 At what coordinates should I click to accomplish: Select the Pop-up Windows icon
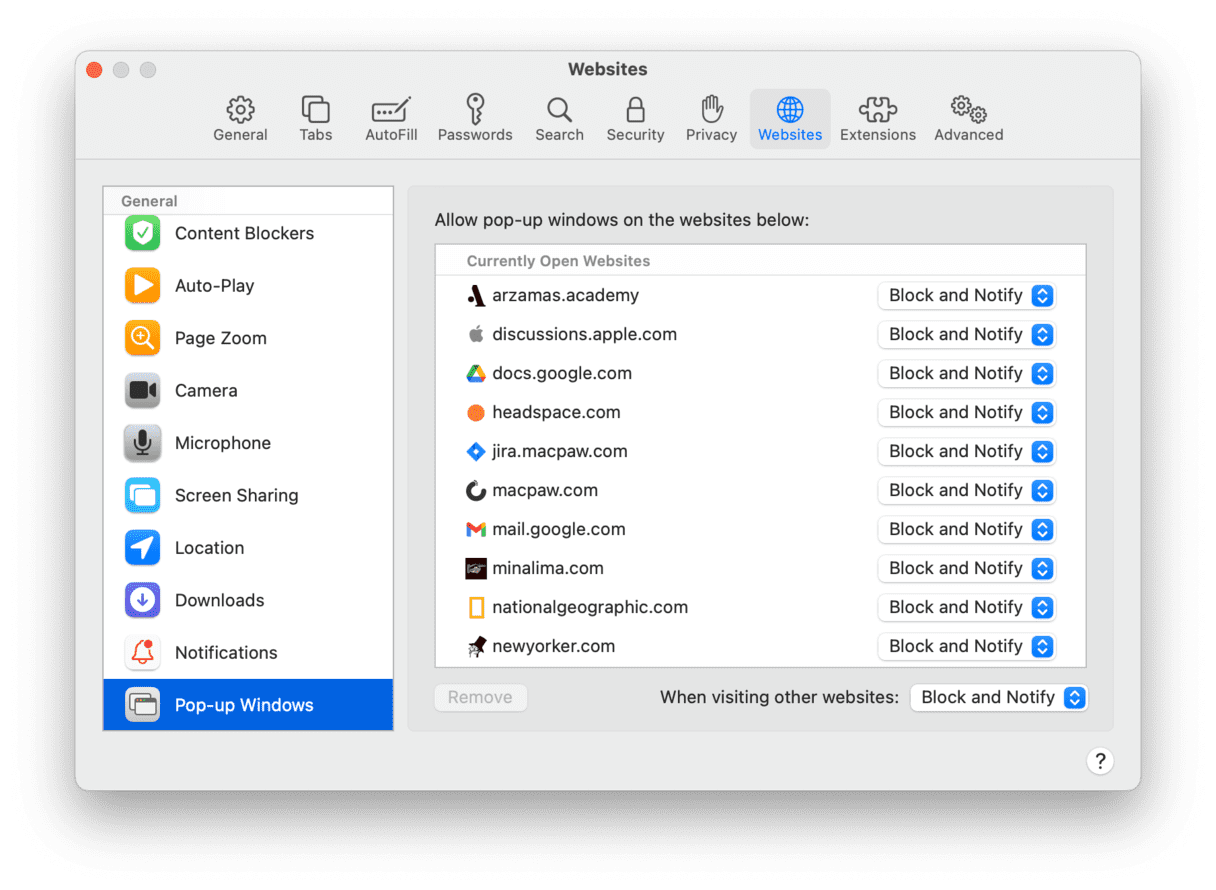pos(141,704)
